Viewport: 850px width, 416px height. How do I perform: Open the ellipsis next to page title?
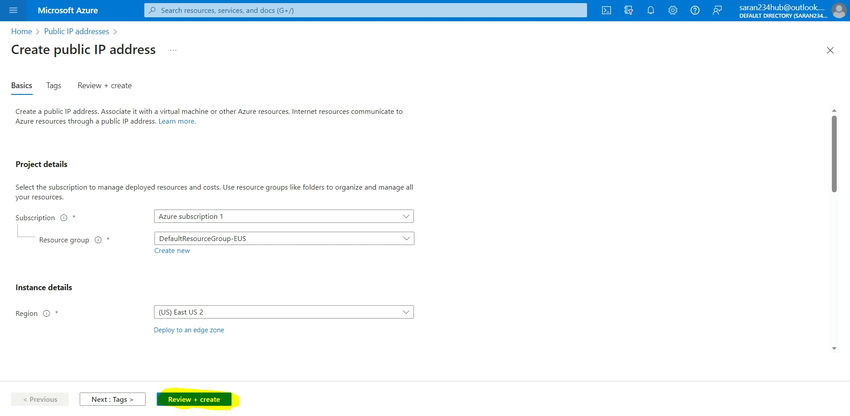(173, 50)
